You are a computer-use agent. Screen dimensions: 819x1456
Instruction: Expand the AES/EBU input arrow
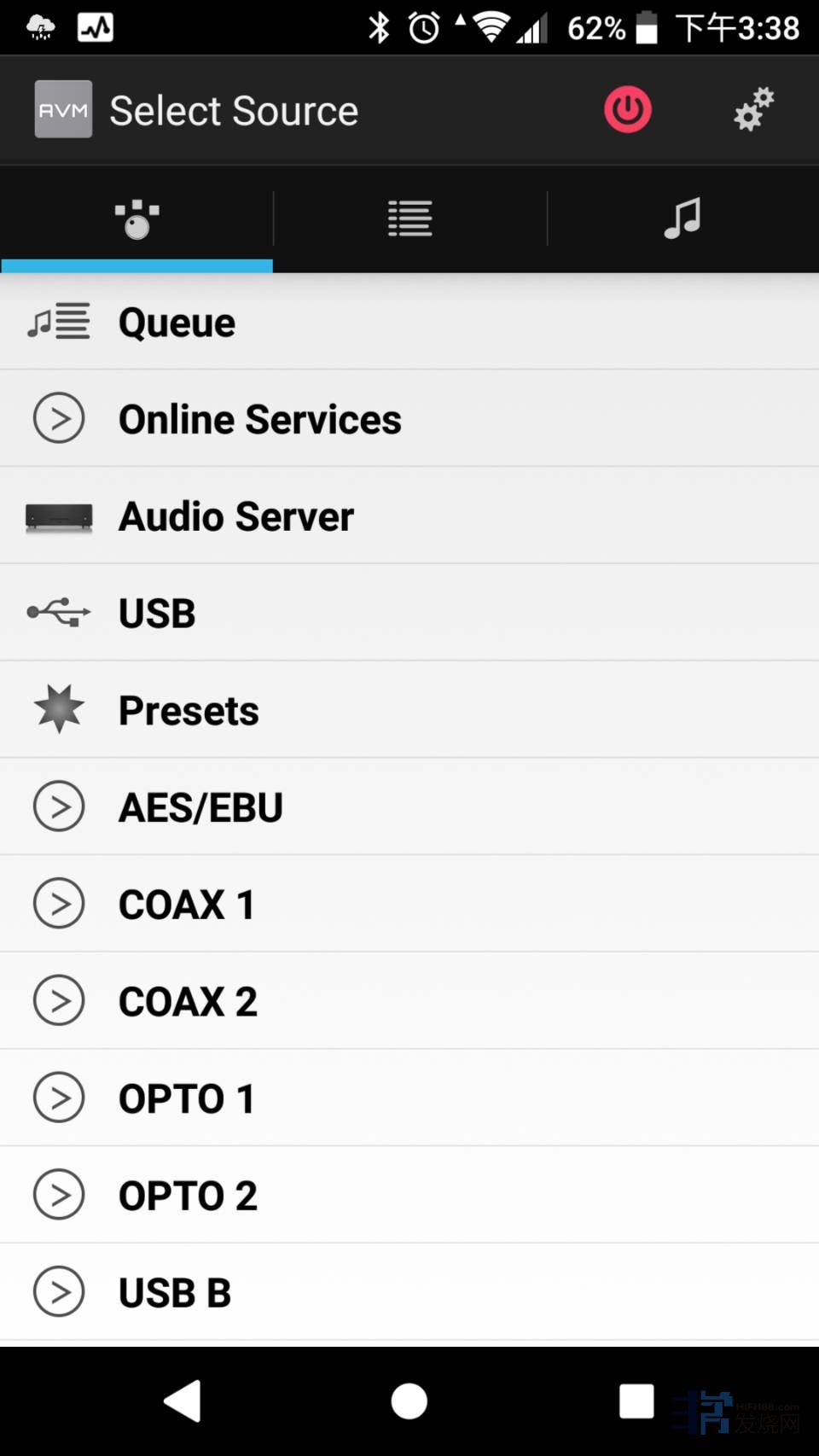[58, 807]
